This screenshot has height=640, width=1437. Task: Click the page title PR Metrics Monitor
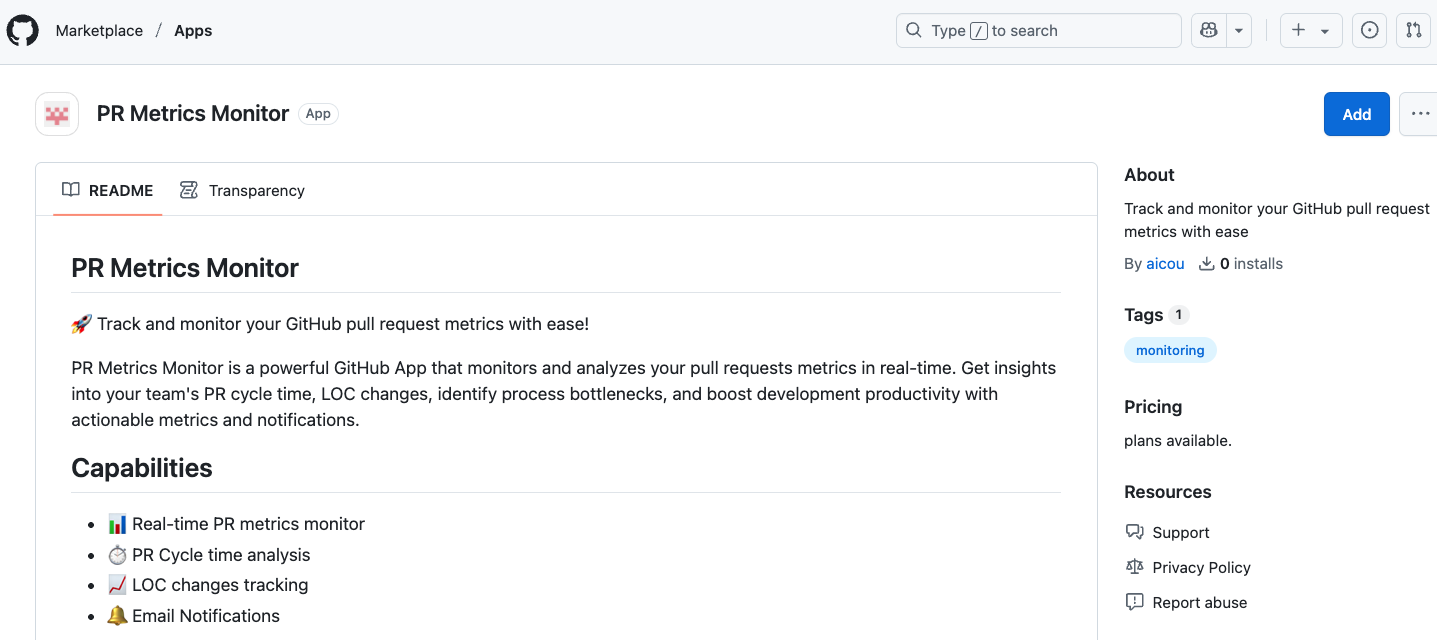[x=193, y=114]
